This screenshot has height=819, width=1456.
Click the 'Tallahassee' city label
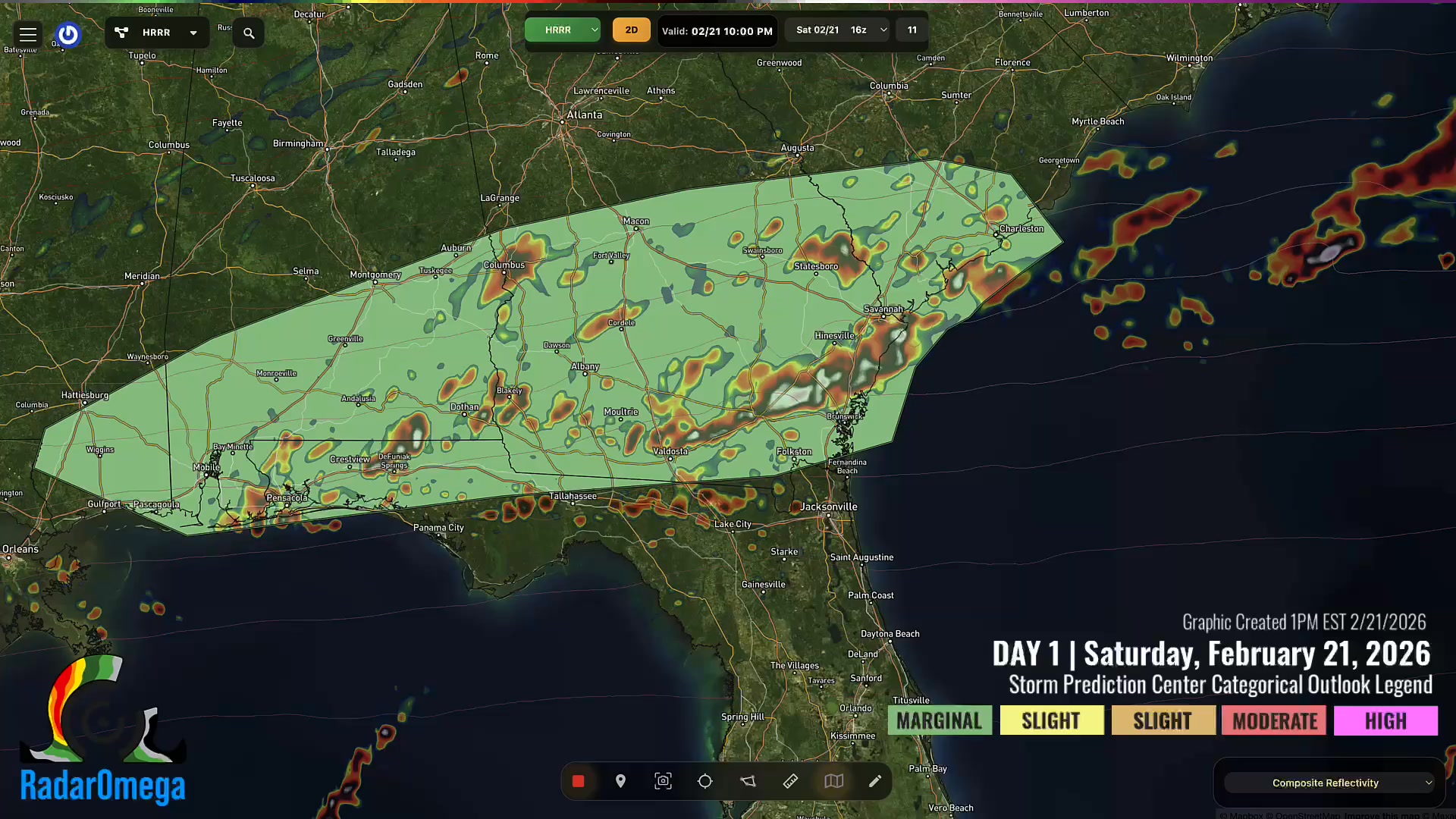click(573, 496)
